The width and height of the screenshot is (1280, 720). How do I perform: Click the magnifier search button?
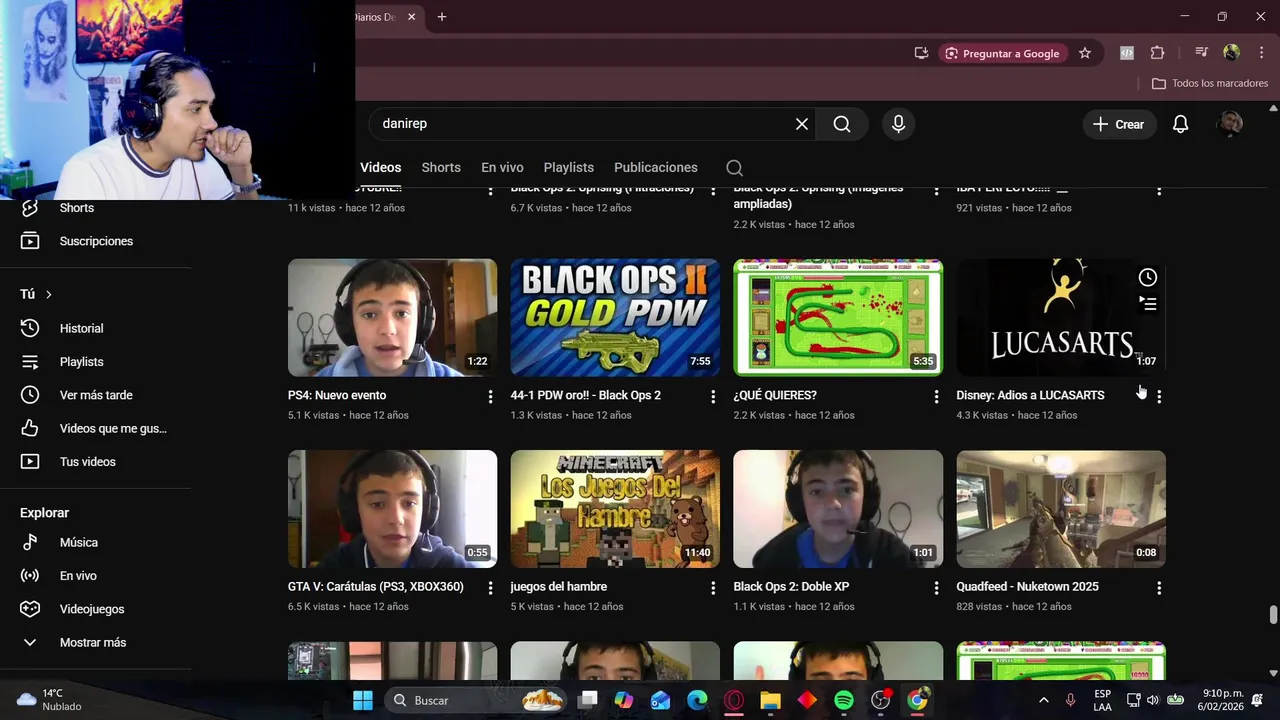(x=842, y=124)
